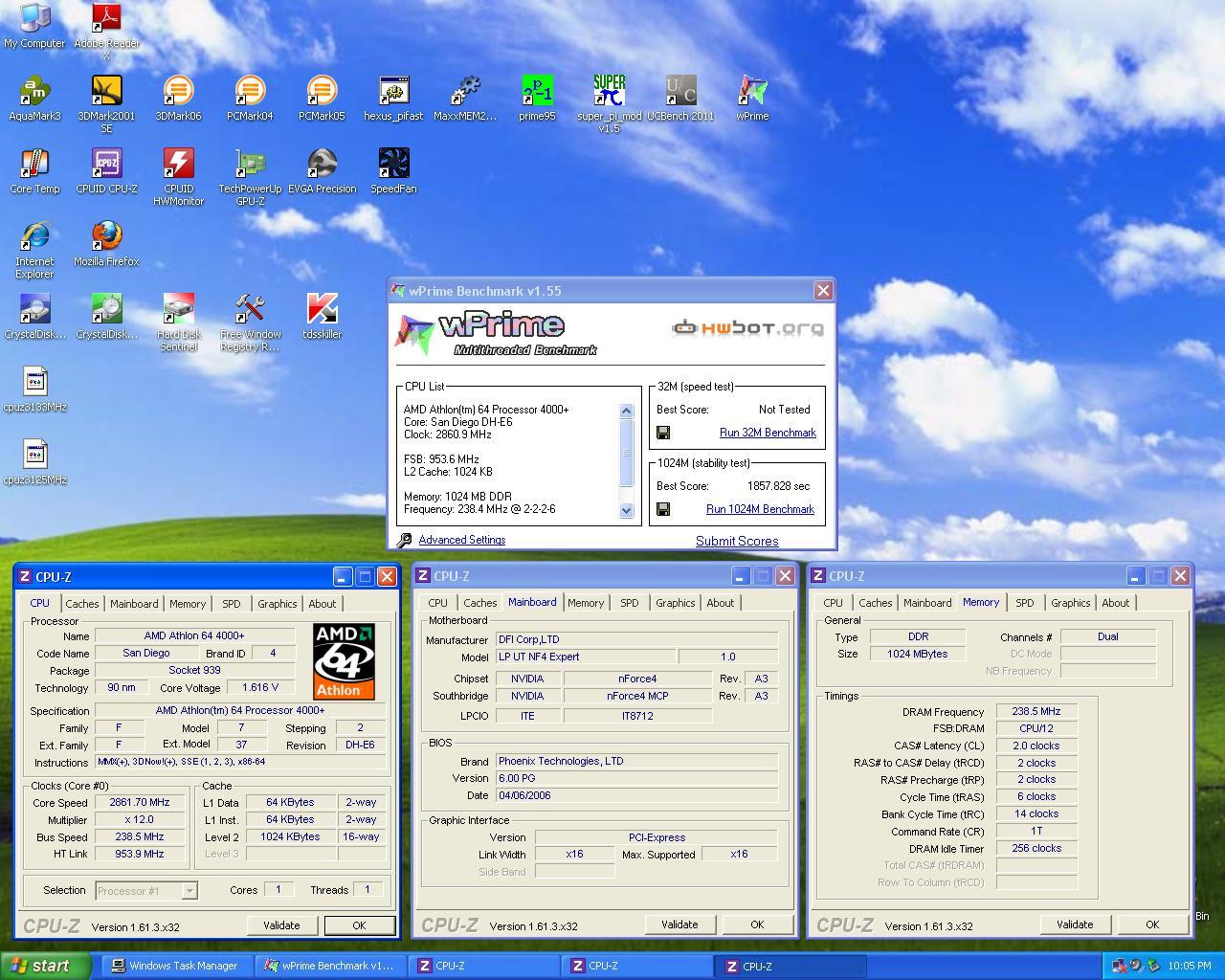Click the Advanced Settings wrench icon
Viewport: 1225px width, 980px height.
click(404, 541)
